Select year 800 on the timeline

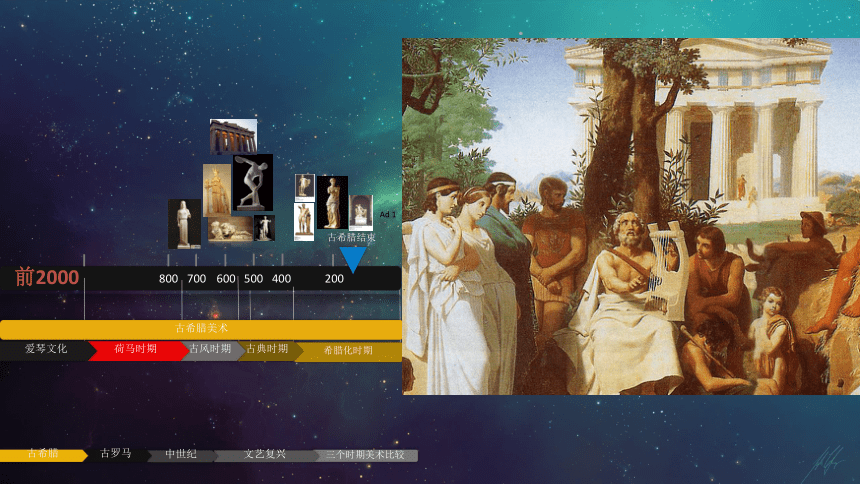click(168, 279)
